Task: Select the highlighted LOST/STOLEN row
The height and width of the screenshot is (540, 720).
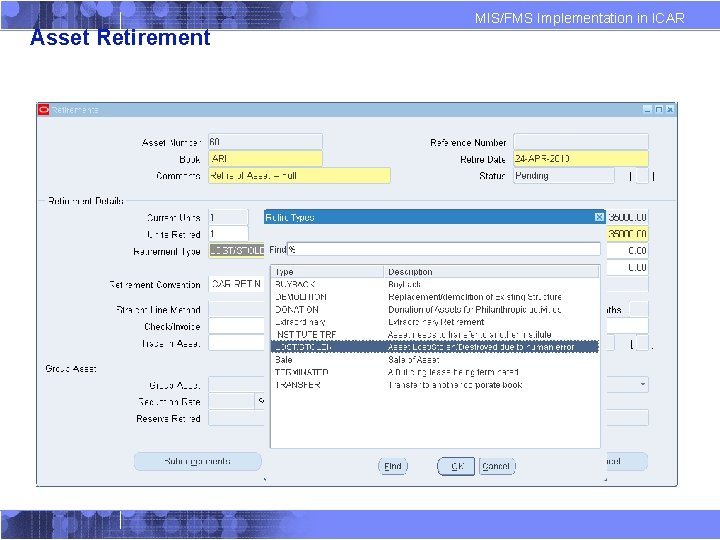Action: [434, 347]
